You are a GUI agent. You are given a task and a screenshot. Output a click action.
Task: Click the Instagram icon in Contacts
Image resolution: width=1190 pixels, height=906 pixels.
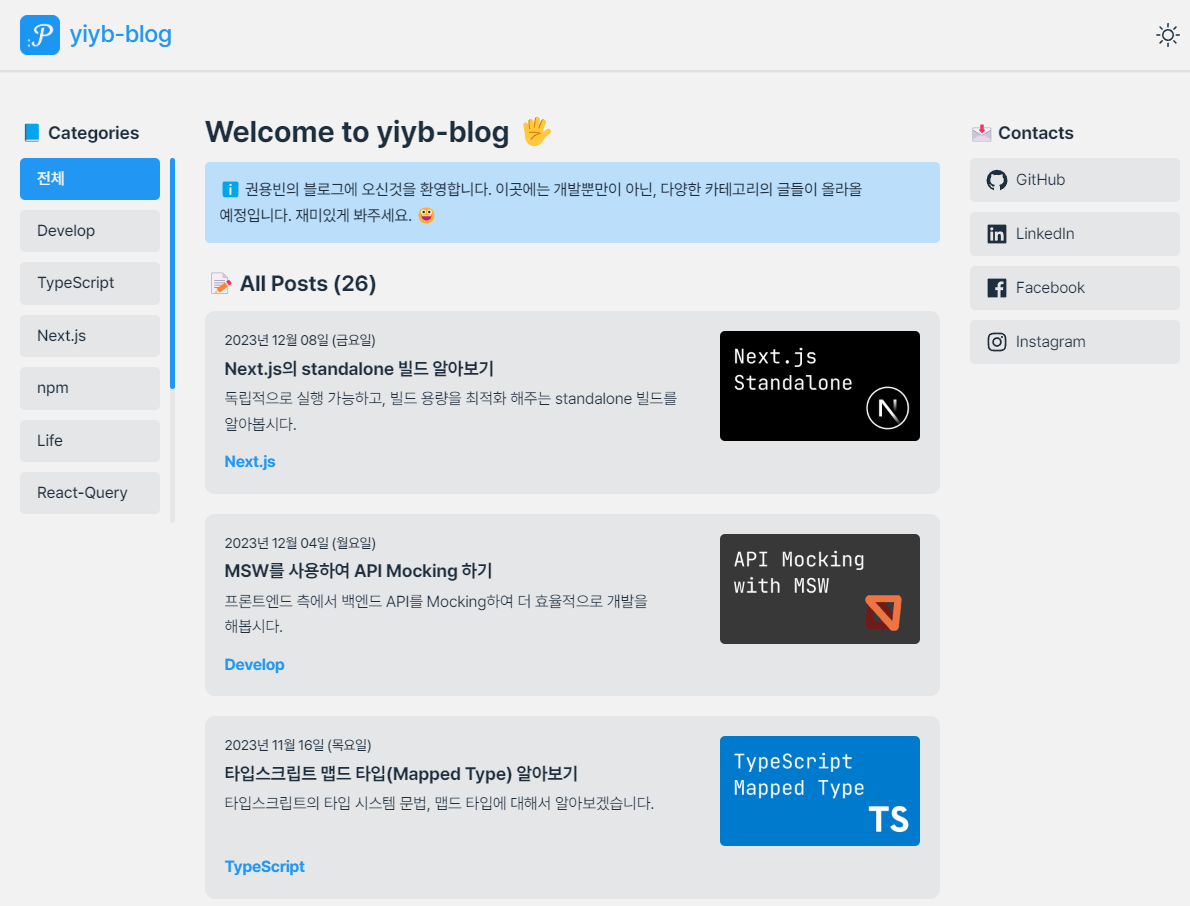click(x=996, y=342)
